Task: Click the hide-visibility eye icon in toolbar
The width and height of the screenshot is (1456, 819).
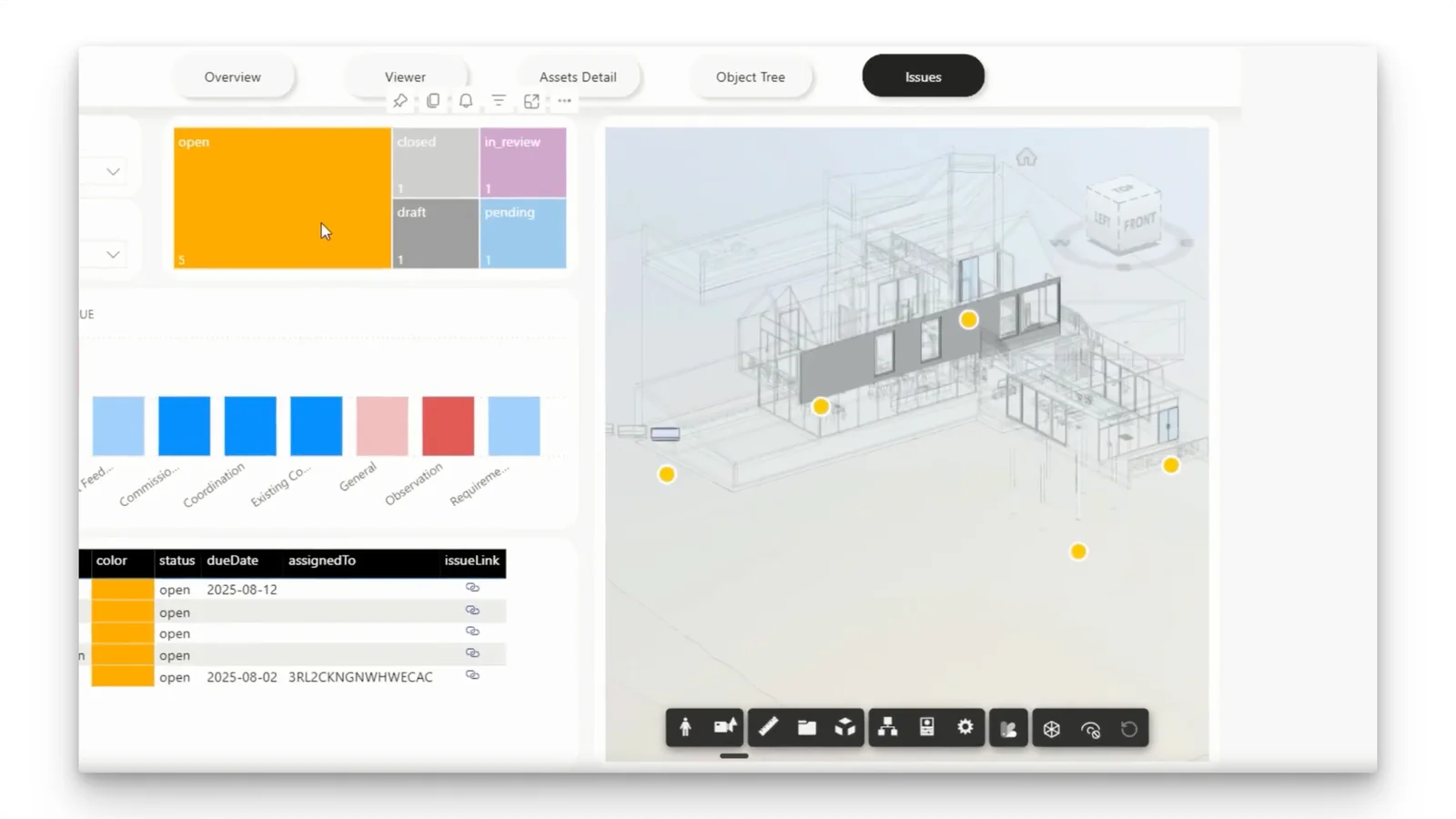Action: 1090,729
